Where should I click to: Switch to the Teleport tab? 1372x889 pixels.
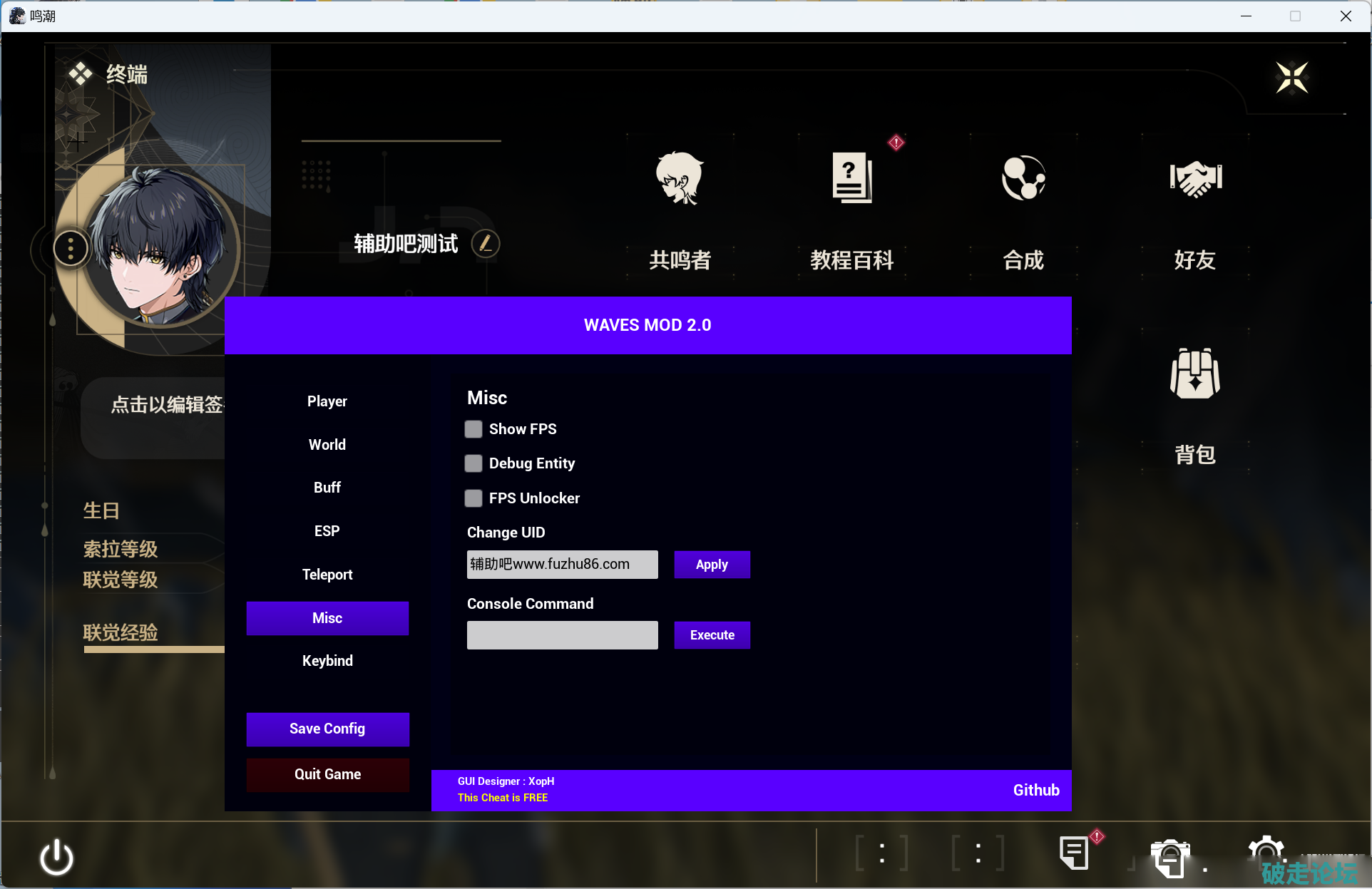(x=327, y=575)
